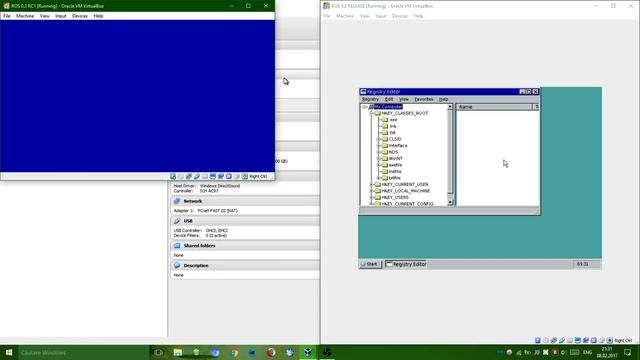Click the Network section icon in VirtualBox Manager
This screenshot has height=360, width=640.
[177, 201]
